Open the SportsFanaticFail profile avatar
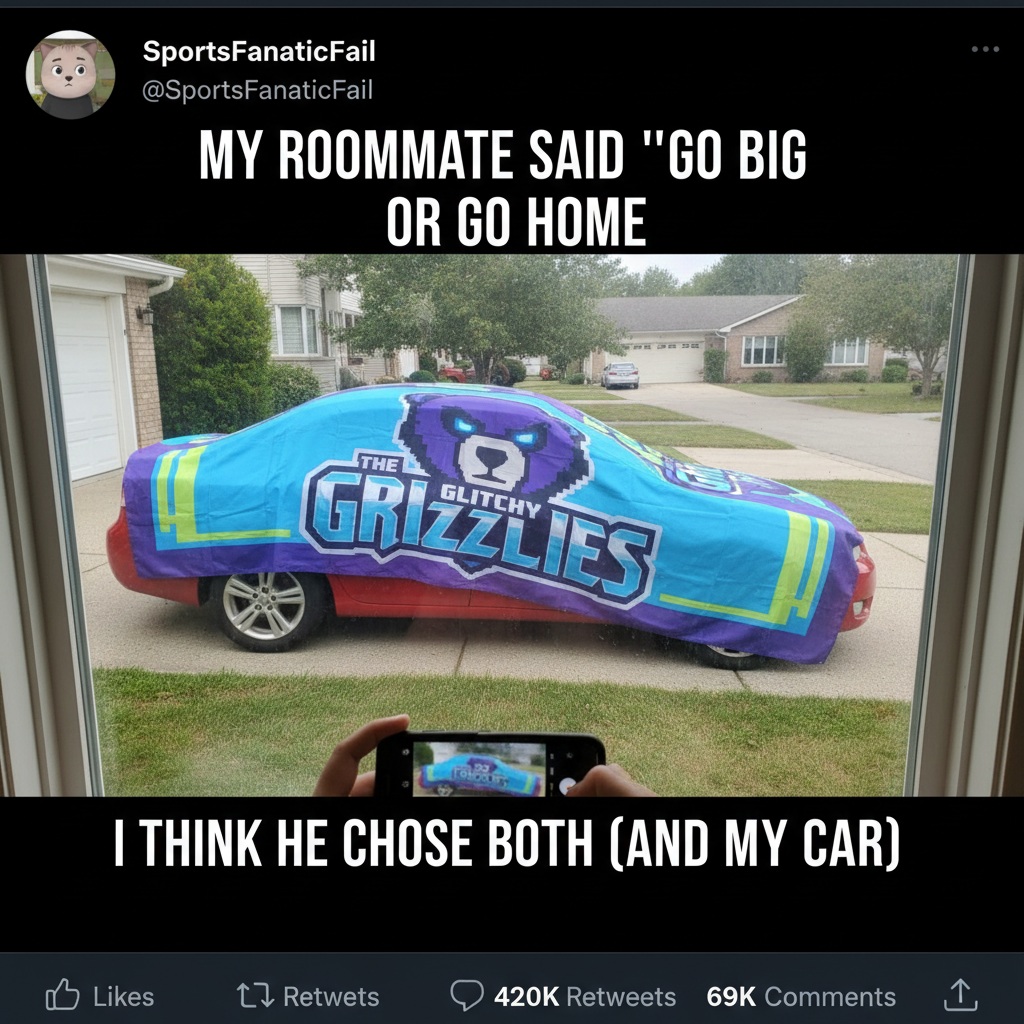 71,74
